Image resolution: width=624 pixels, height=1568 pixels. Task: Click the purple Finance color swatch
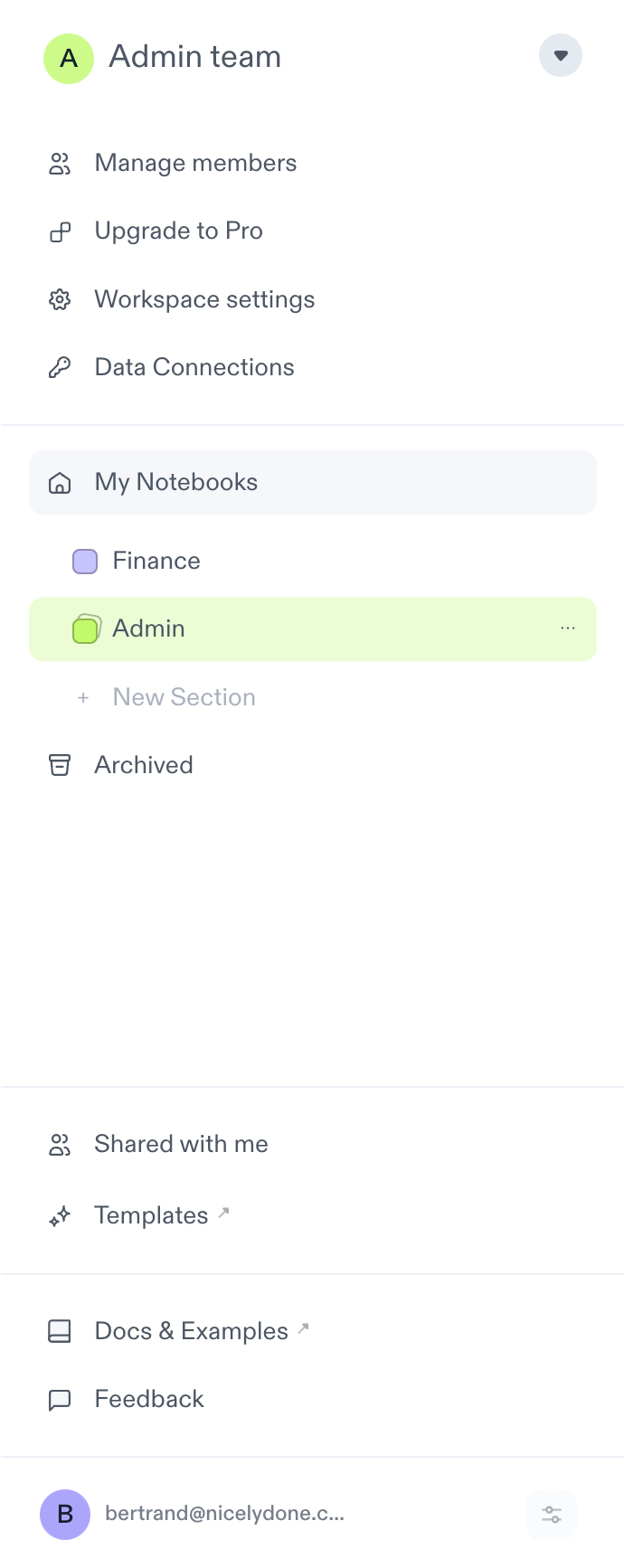coord(84,561)
